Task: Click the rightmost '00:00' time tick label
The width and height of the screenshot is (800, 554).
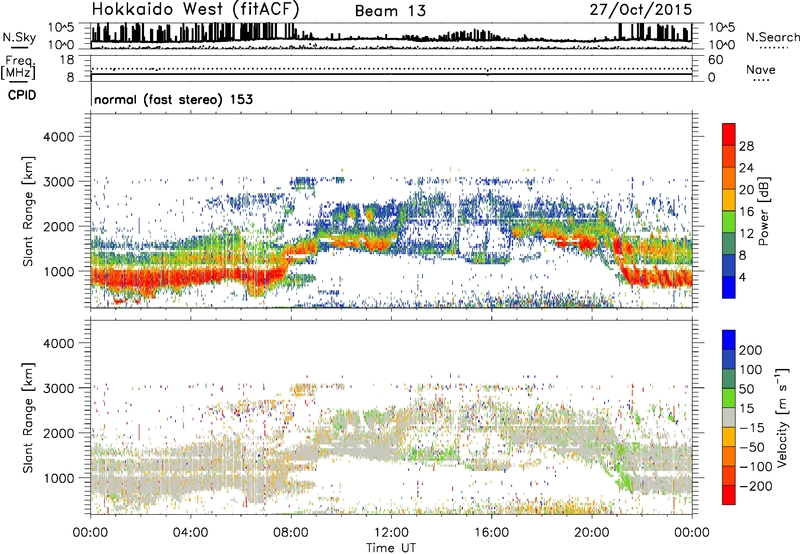Action: (692, 533)
